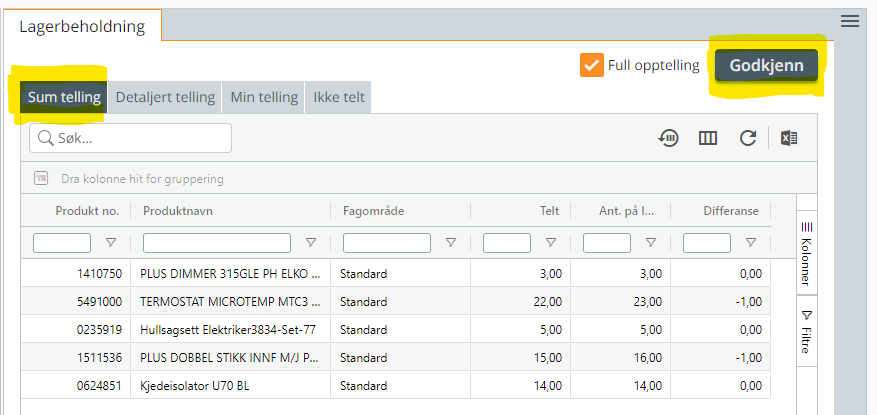
Task: Select product number 0624851
Action: pos(99,386)
